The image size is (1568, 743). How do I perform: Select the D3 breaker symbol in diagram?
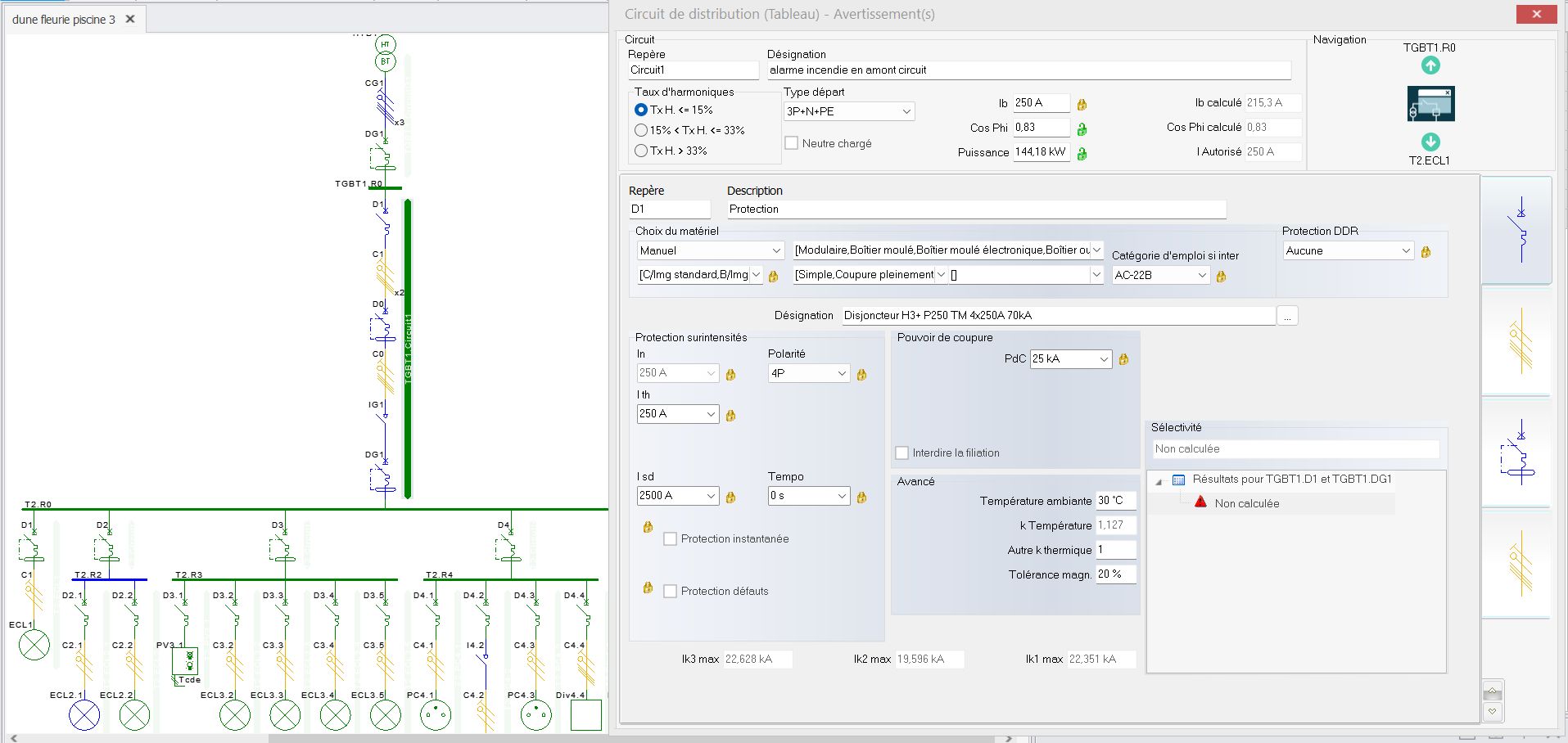[x=282, y=547]
